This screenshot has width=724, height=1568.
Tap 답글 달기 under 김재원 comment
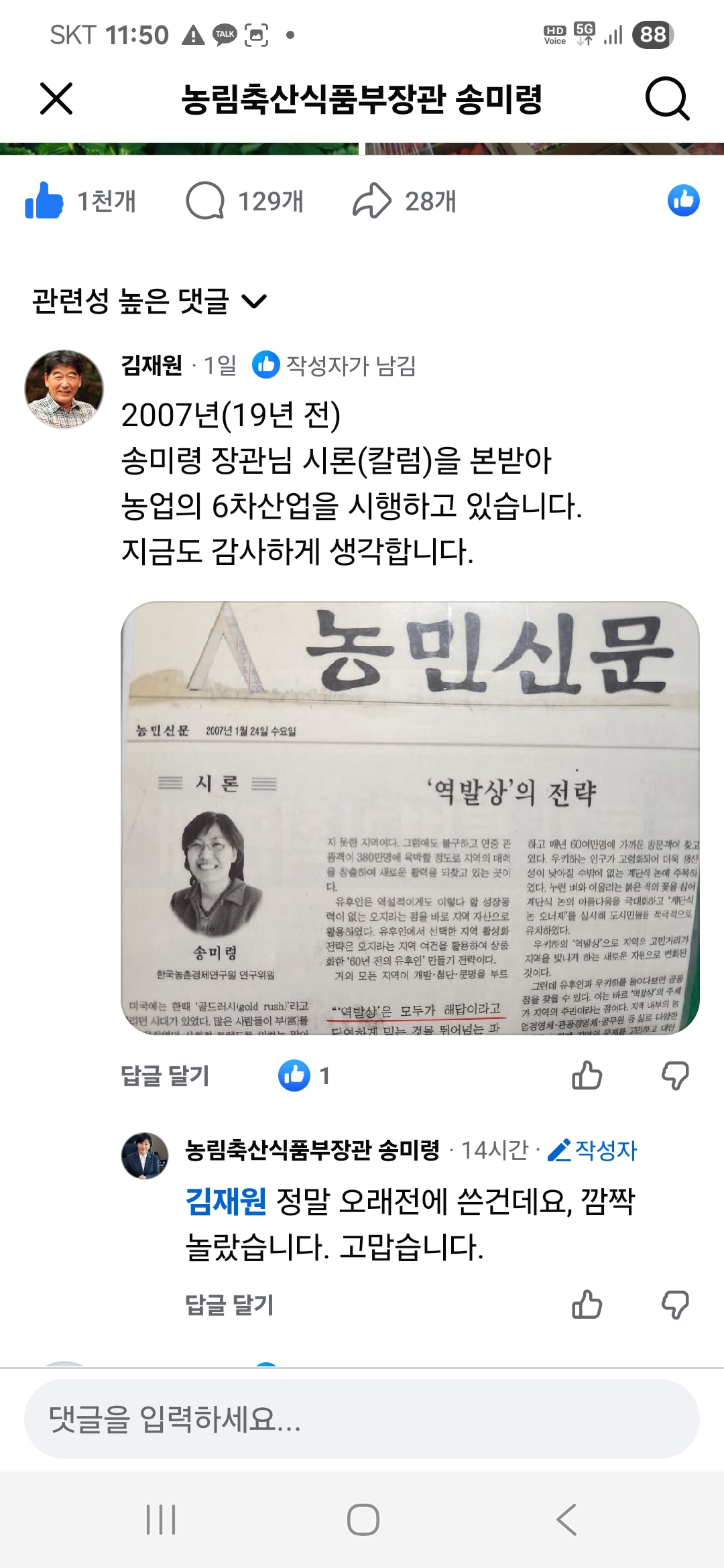click(165, 1075)
